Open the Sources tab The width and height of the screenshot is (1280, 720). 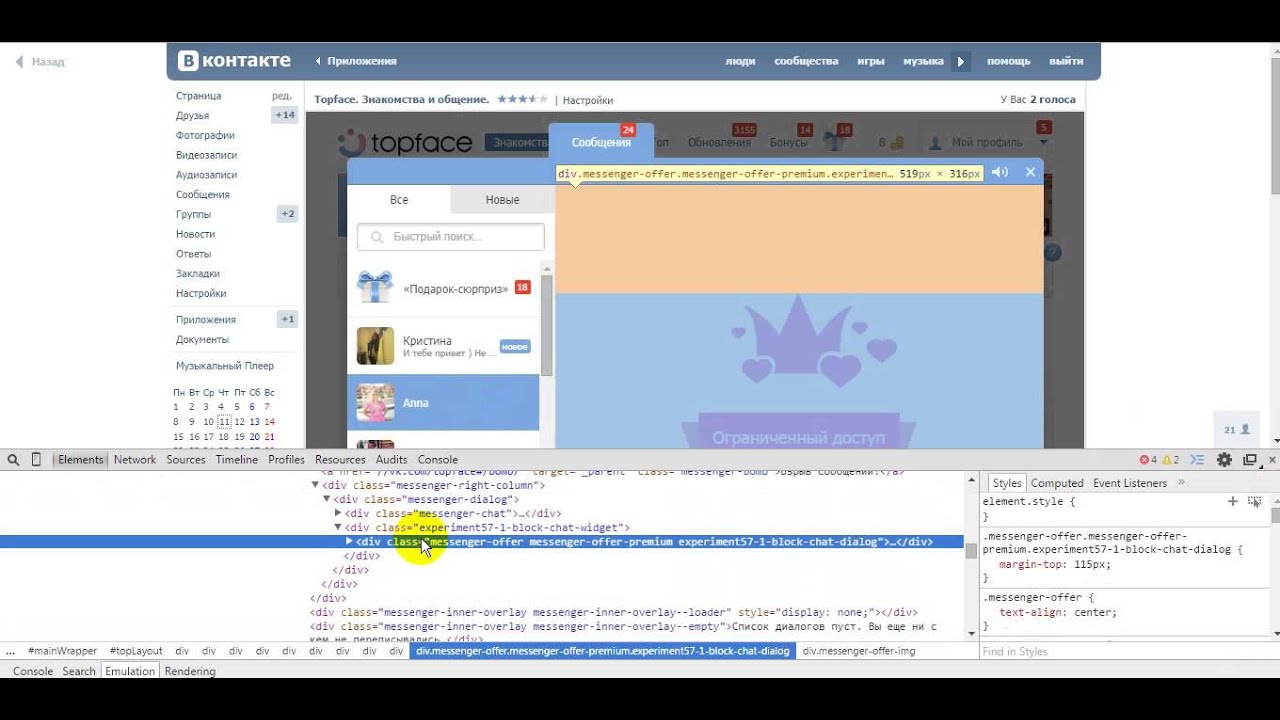tap(186, 460)
